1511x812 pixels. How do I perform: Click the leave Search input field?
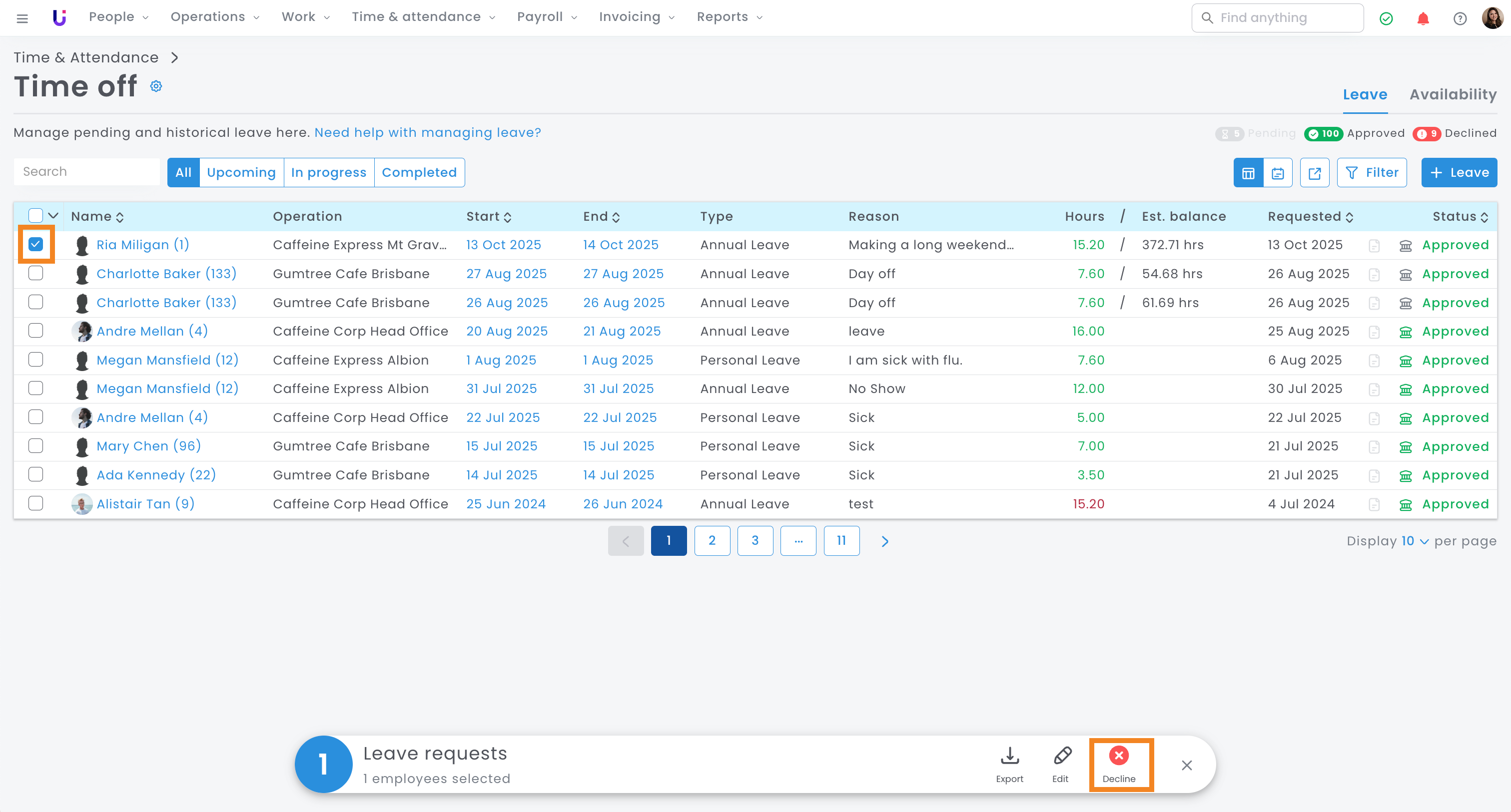tap(87, 172)
